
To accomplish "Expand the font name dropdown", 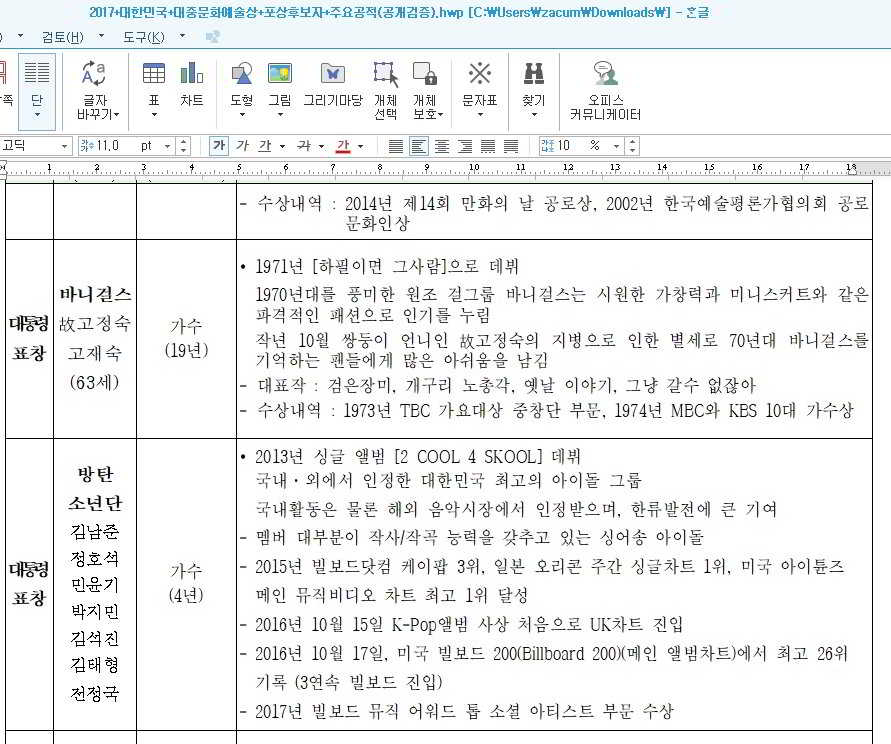I will pos(65,146).
